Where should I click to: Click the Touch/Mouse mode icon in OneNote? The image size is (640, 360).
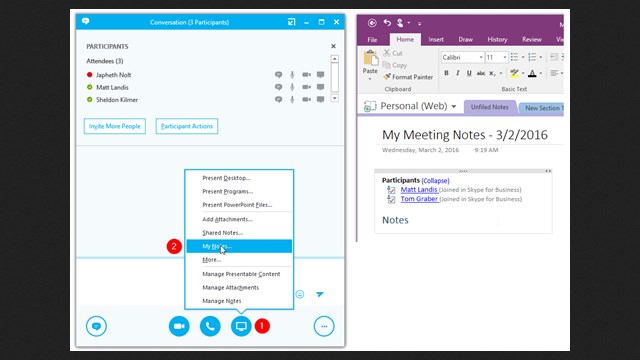tap(400, 23)
